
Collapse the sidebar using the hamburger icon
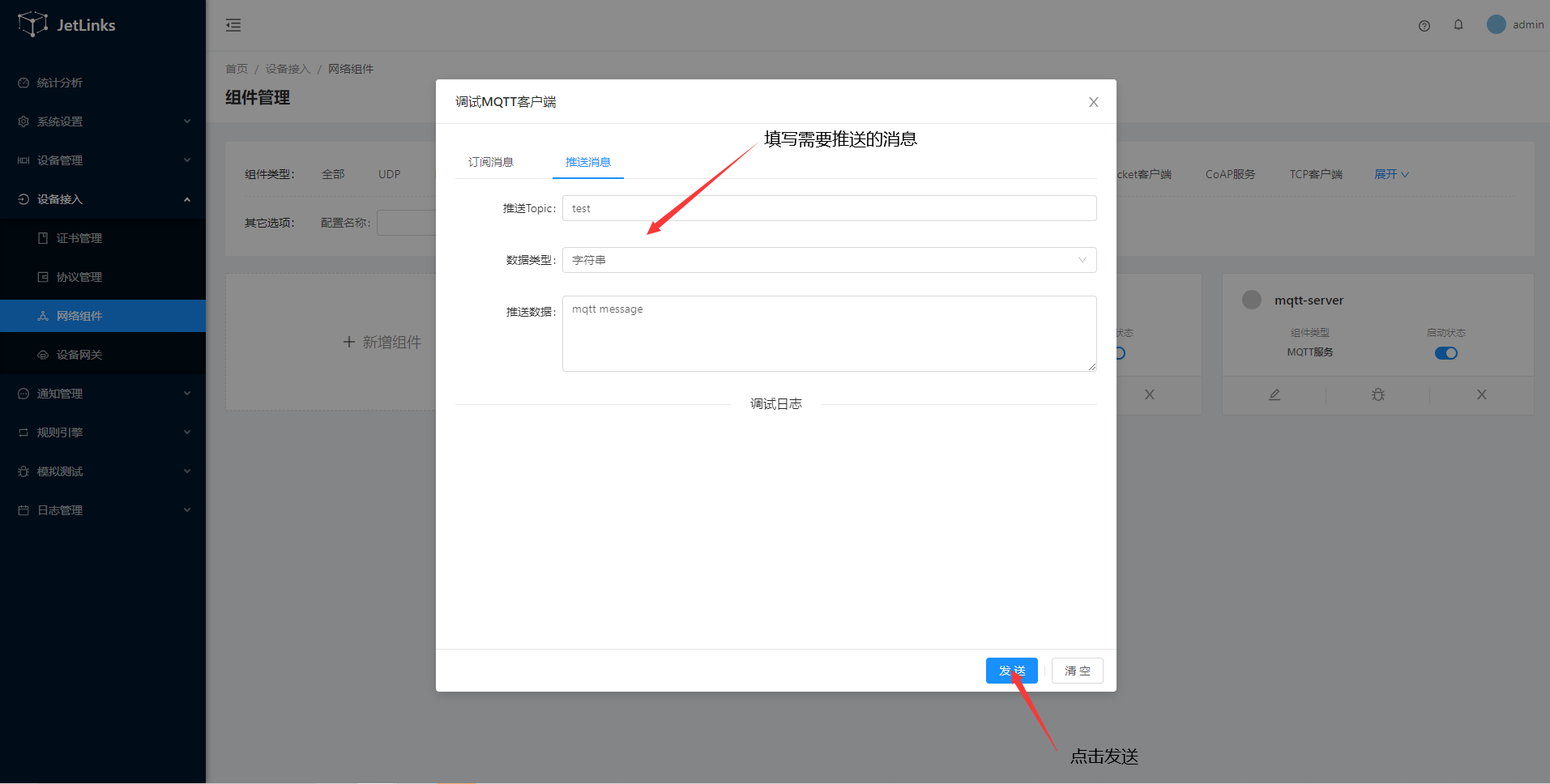tap(233, 25)
